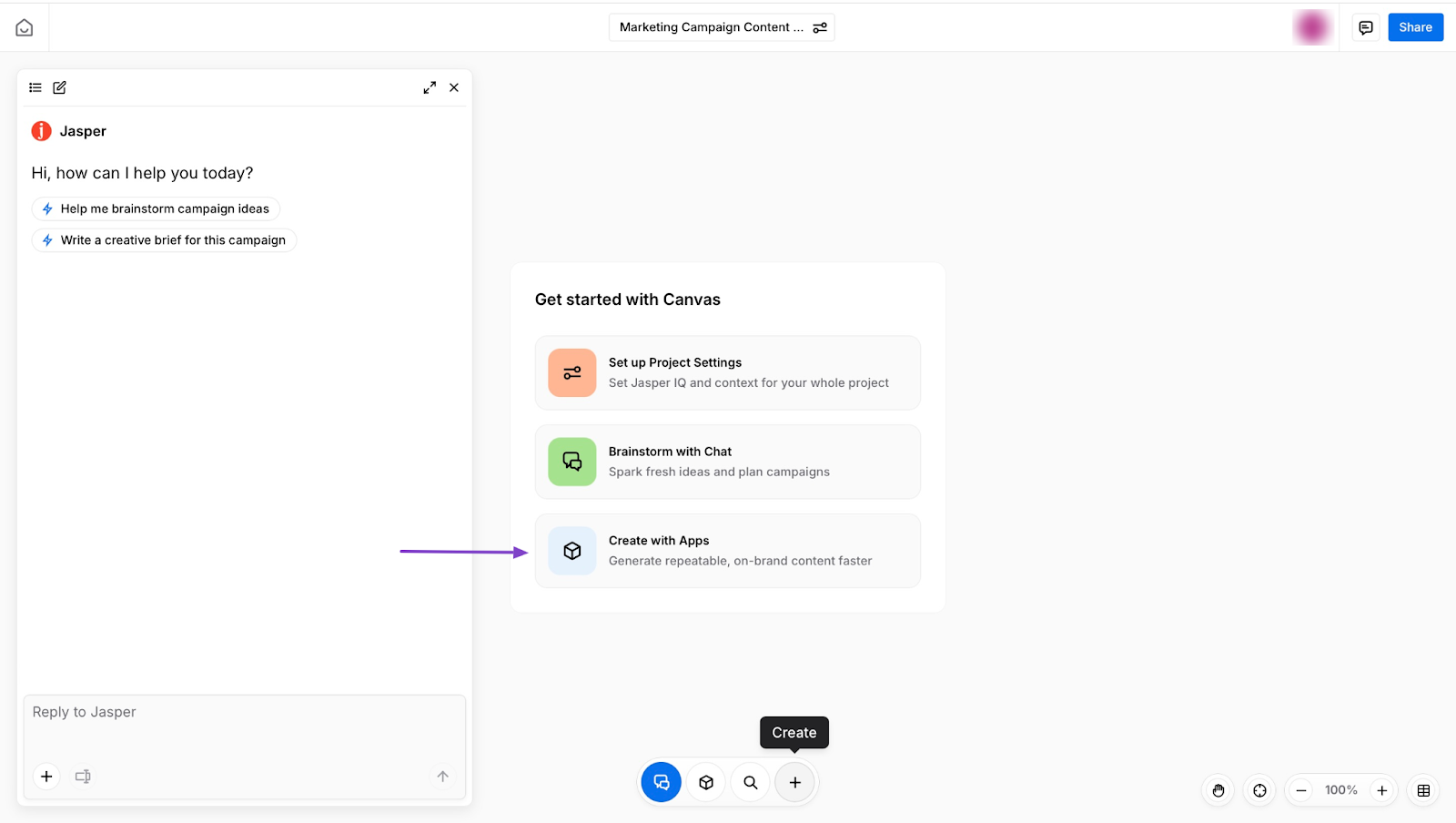Click the Marketing Campaign Content title
Image resolution: width=1456 pixels, height=823 pixels.
[x=712, y=27]
